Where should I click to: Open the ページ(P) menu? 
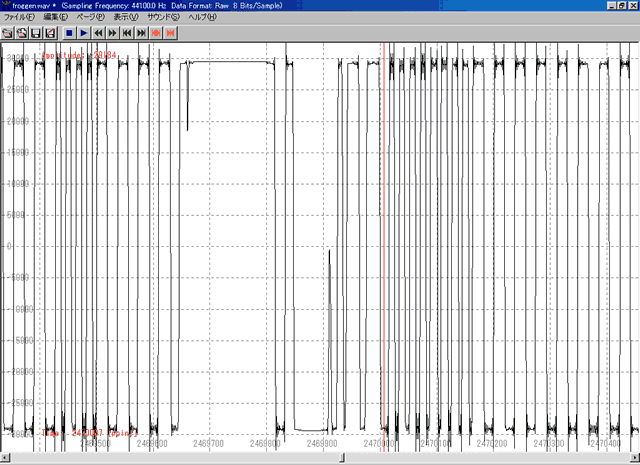click(91, 18)
